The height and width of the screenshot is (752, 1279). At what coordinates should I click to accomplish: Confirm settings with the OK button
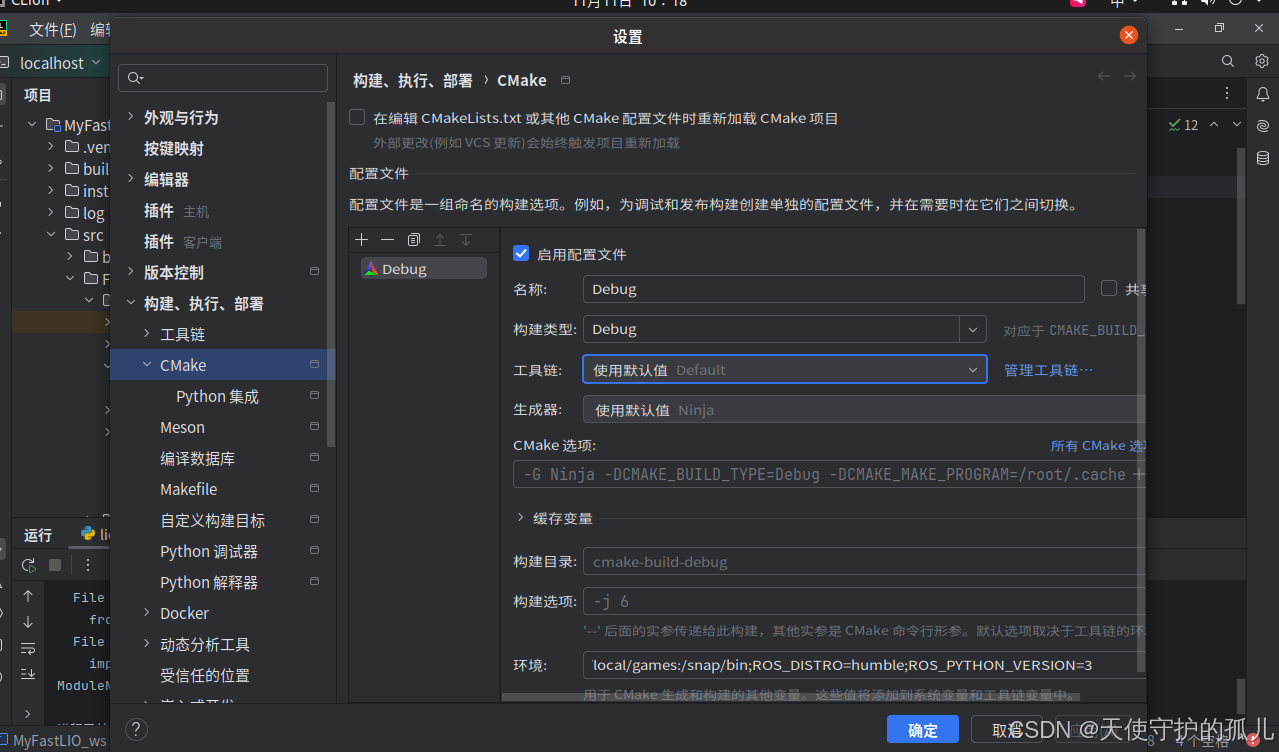pos(923,730)
